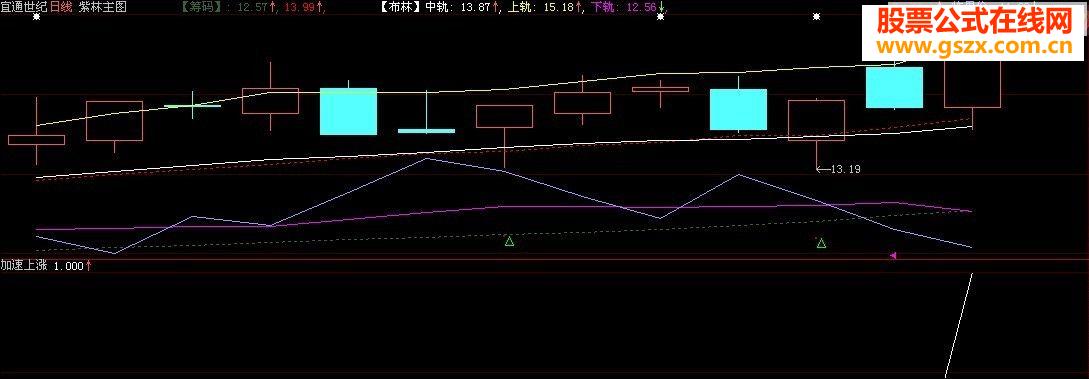Open the 紫林主图 indicator title
Screen dimensions: 1089x379
[102, 7]
